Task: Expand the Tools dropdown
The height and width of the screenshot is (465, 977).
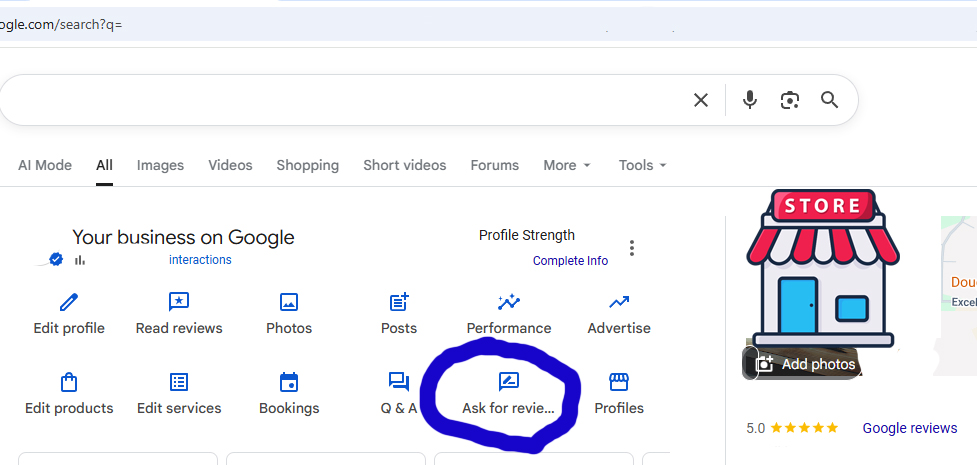Action: tap(642, 165)
